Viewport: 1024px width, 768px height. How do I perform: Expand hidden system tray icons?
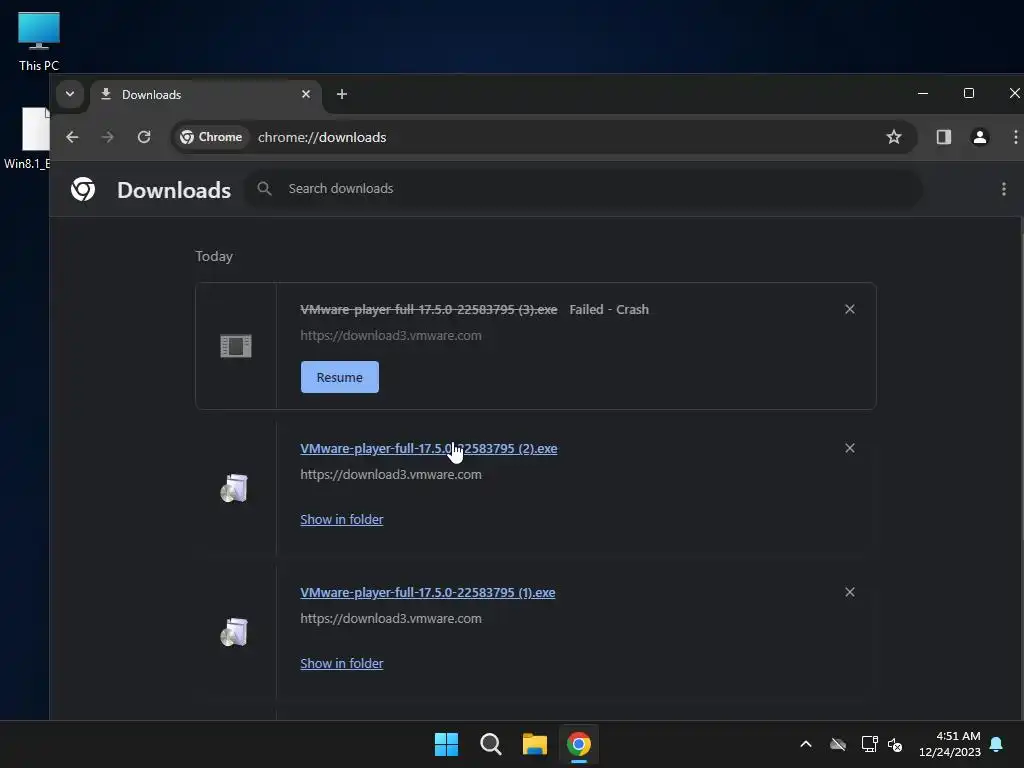[x=806, y=744]
